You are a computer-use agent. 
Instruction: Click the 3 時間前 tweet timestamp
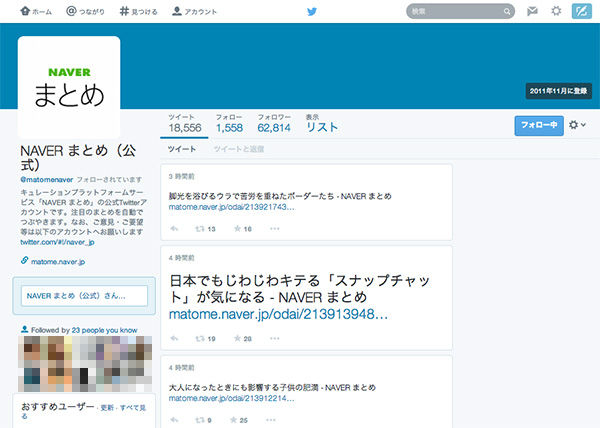tap(181, 176)
